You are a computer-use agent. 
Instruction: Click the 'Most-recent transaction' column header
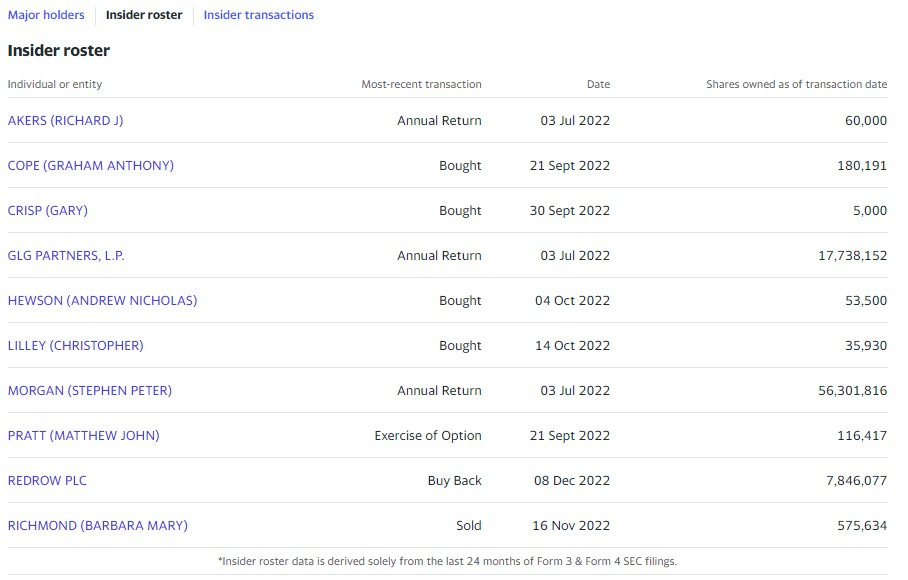[422, 84]
